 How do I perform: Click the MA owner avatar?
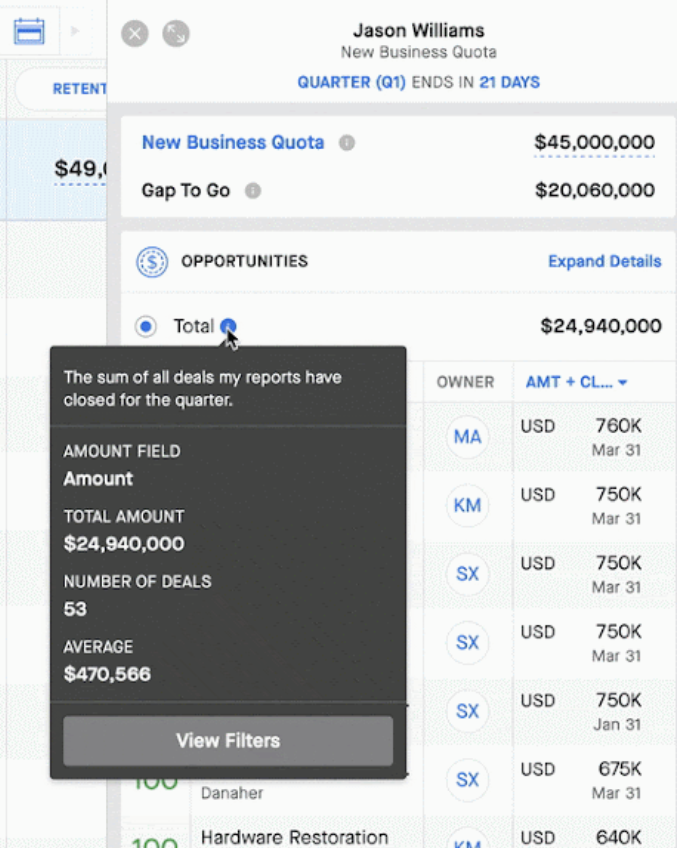[x=467, y=437]
